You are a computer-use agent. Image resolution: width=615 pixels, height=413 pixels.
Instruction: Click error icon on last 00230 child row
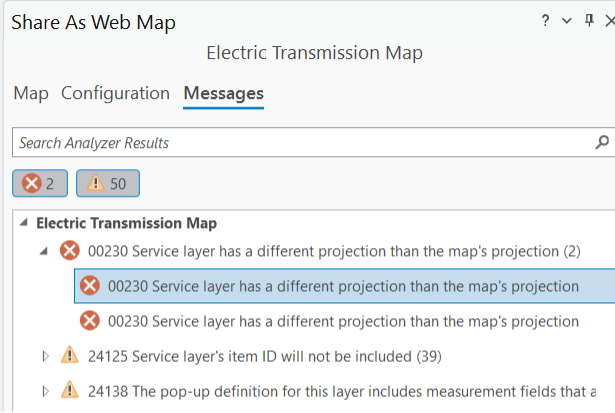pos(90,321)
